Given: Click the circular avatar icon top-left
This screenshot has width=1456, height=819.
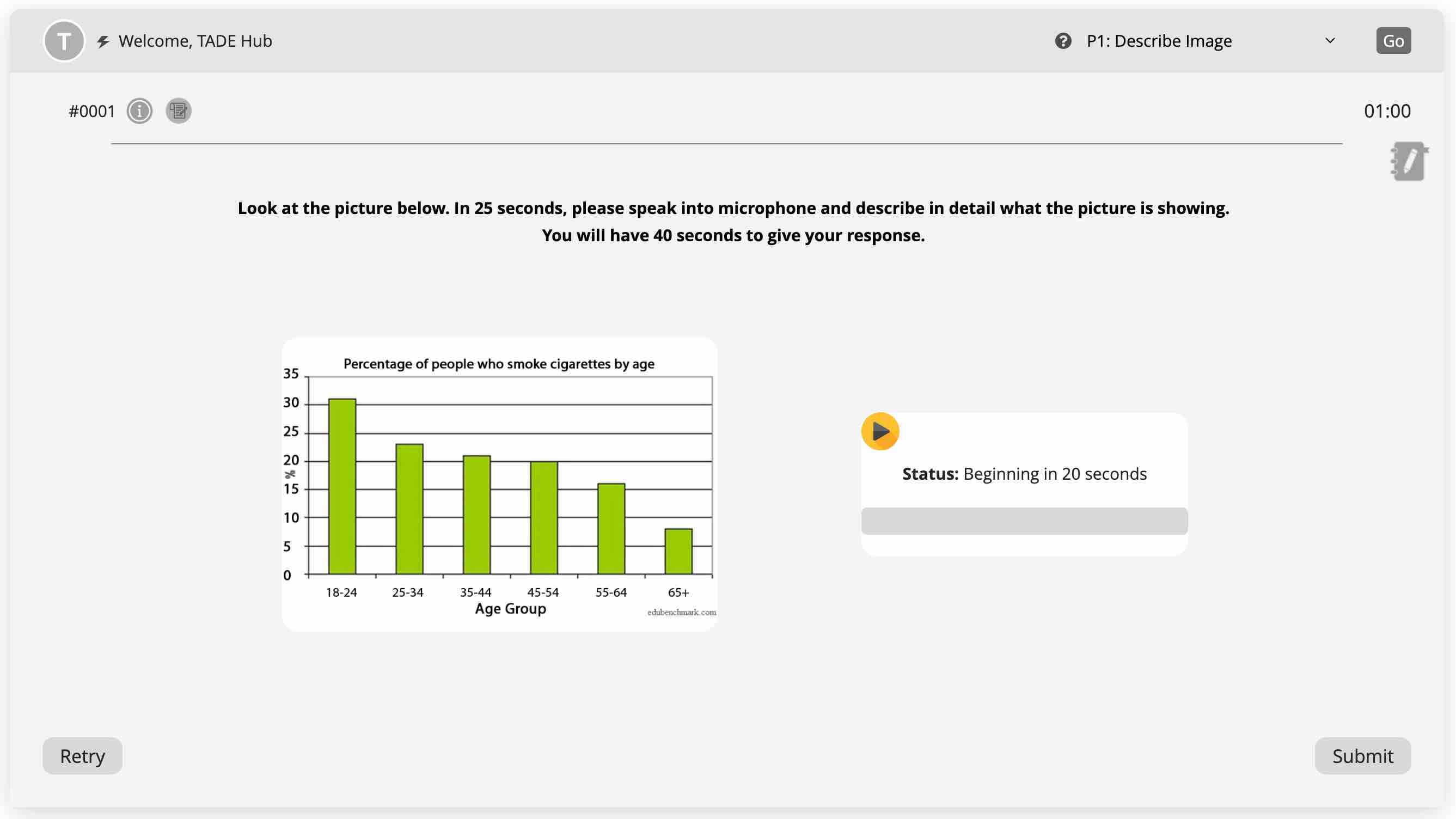Looking at the screenshot, I should click(63, 40).
